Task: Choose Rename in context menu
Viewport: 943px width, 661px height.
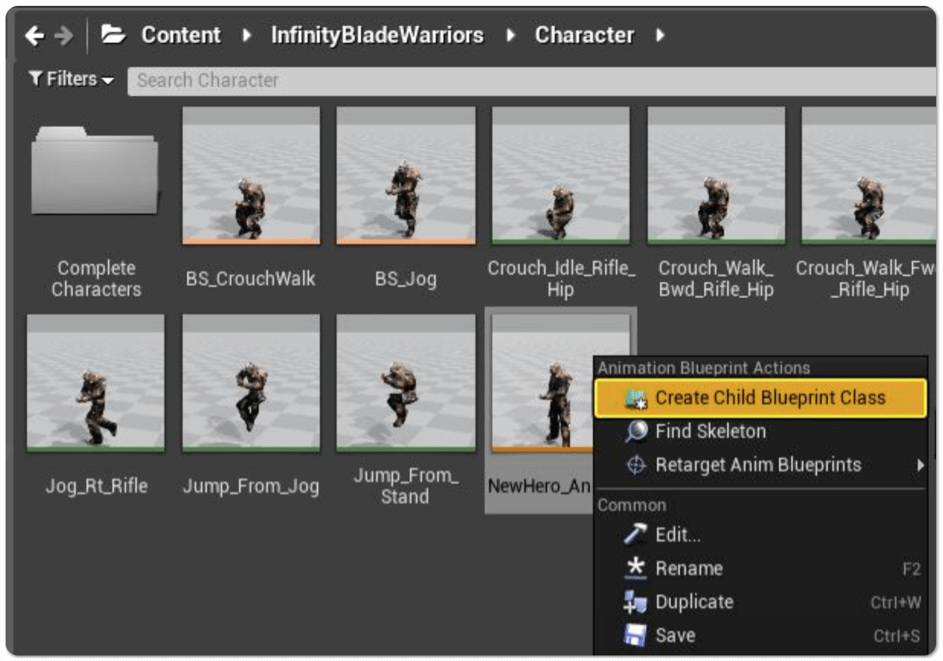Action: point(760,568)
